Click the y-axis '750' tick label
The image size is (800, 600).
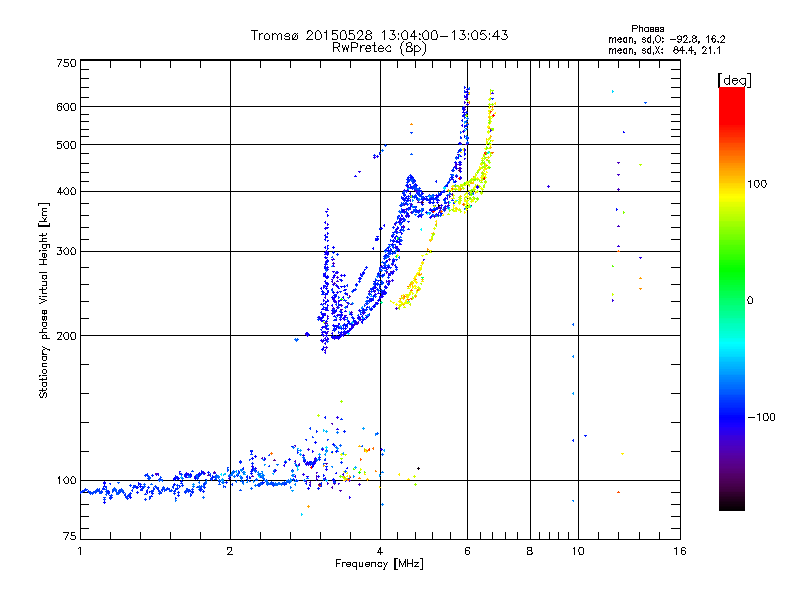click(x=66, y=63)
